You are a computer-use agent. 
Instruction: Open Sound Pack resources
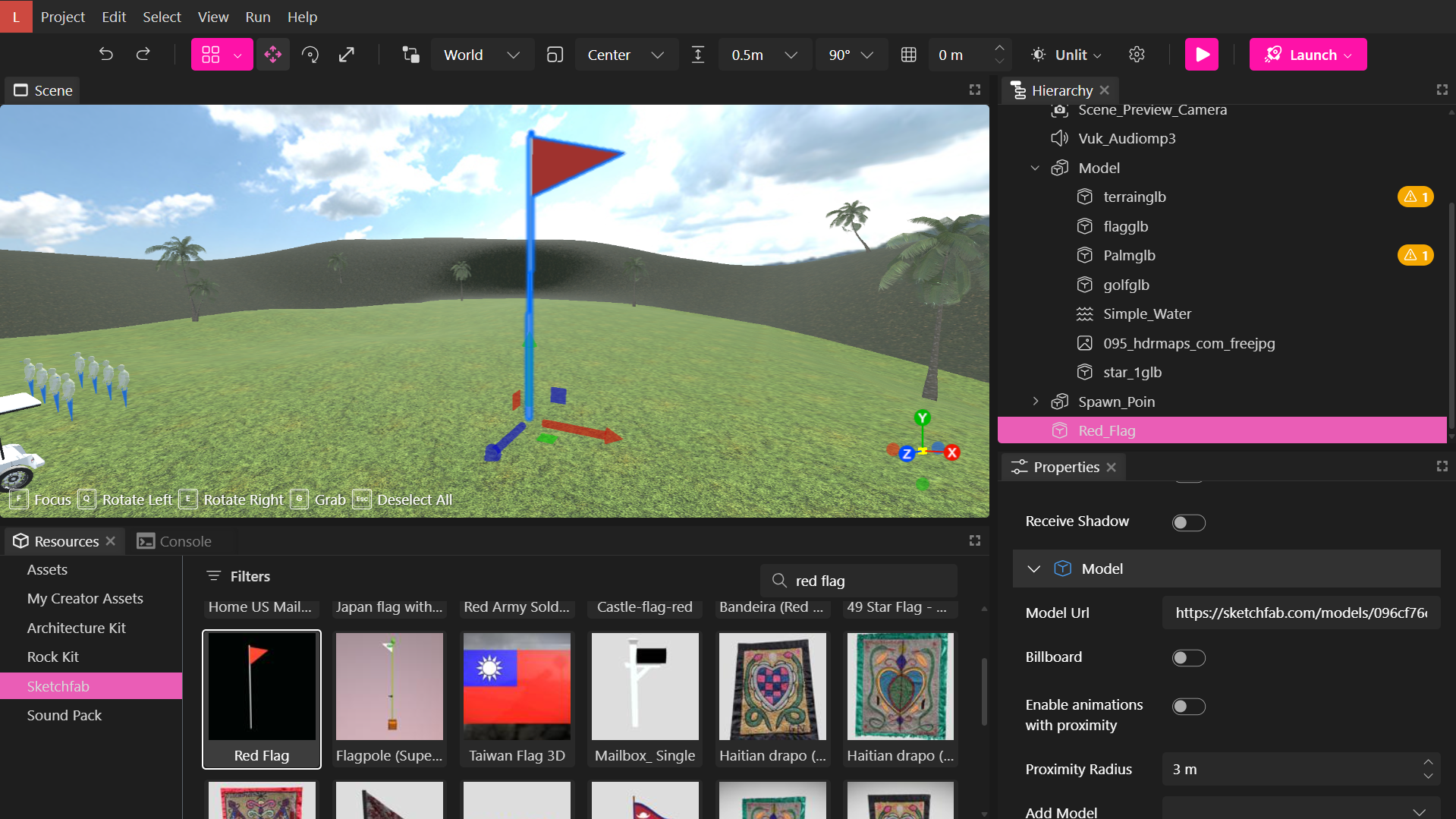[64, 715]
